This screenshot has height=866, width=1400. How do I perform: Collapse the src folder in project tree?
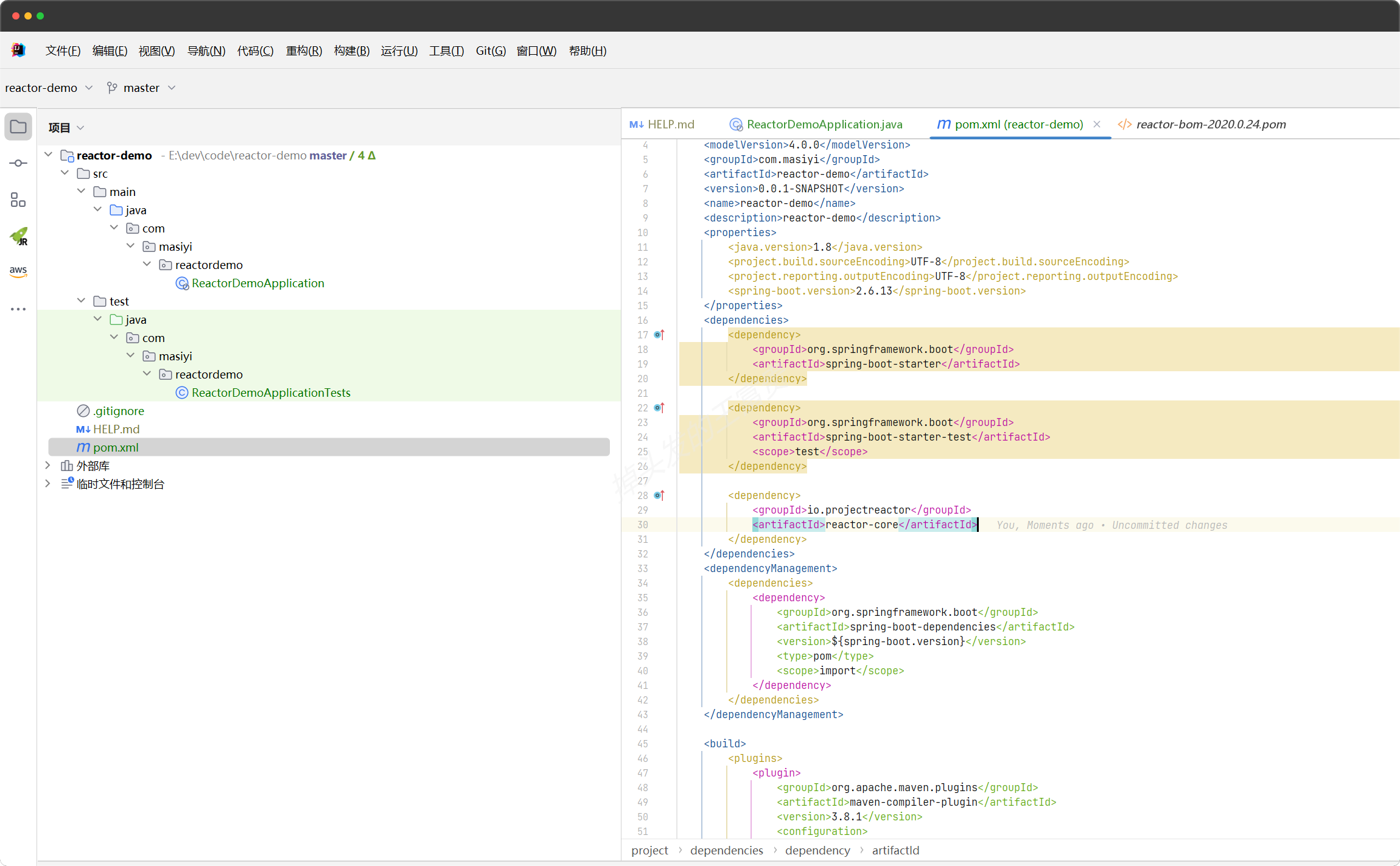(65, 173)
